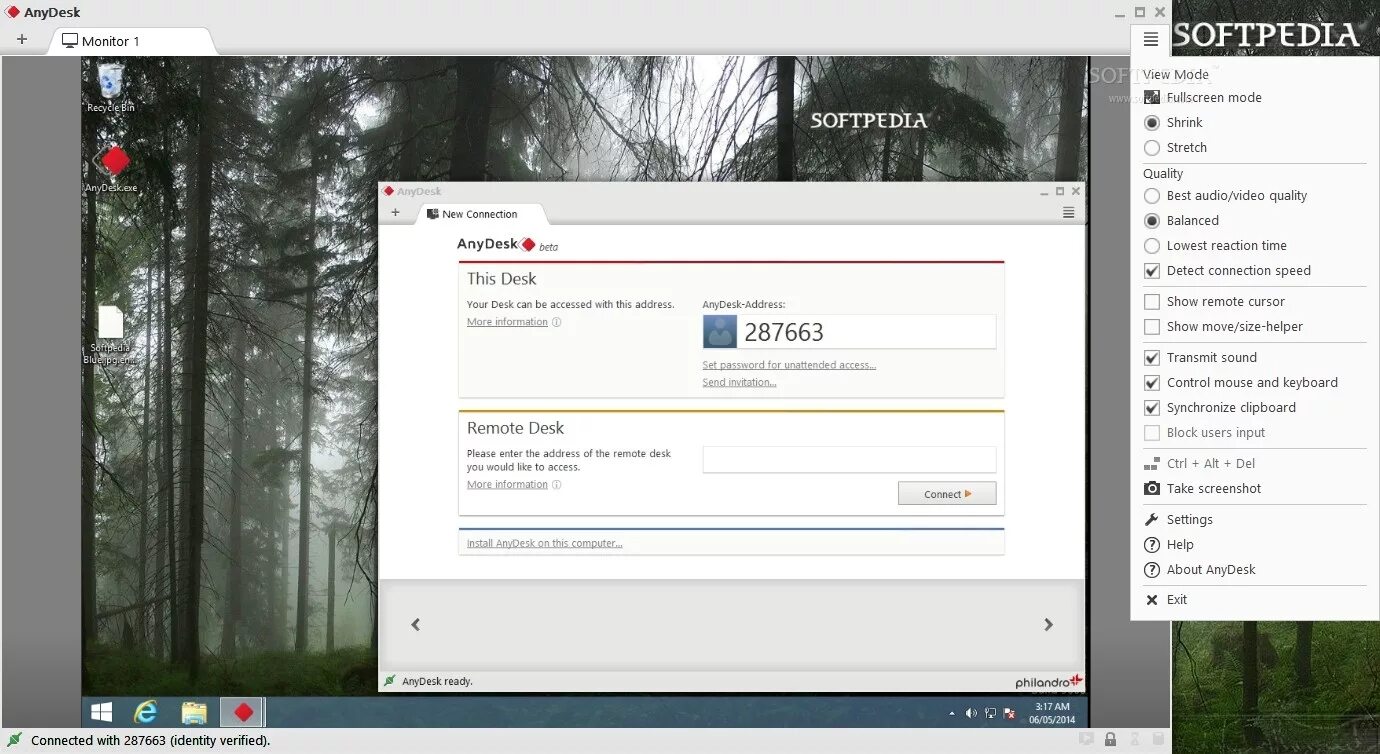Viewport: 1380px width, 754px height.
Task: Open hamburger menu in remote AnyDesk window
Action: 1068,213
